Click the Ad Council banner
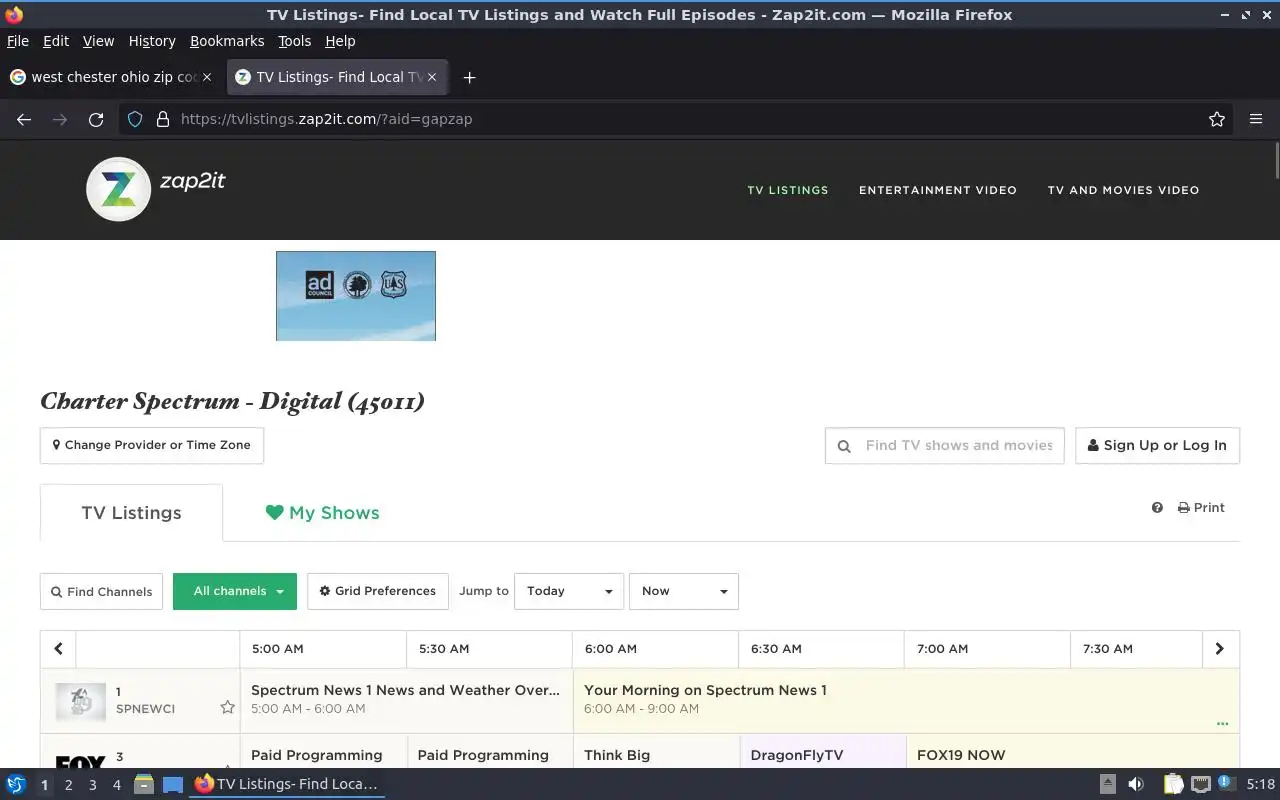Viewport: 1280px width, 800px height. 356,296
